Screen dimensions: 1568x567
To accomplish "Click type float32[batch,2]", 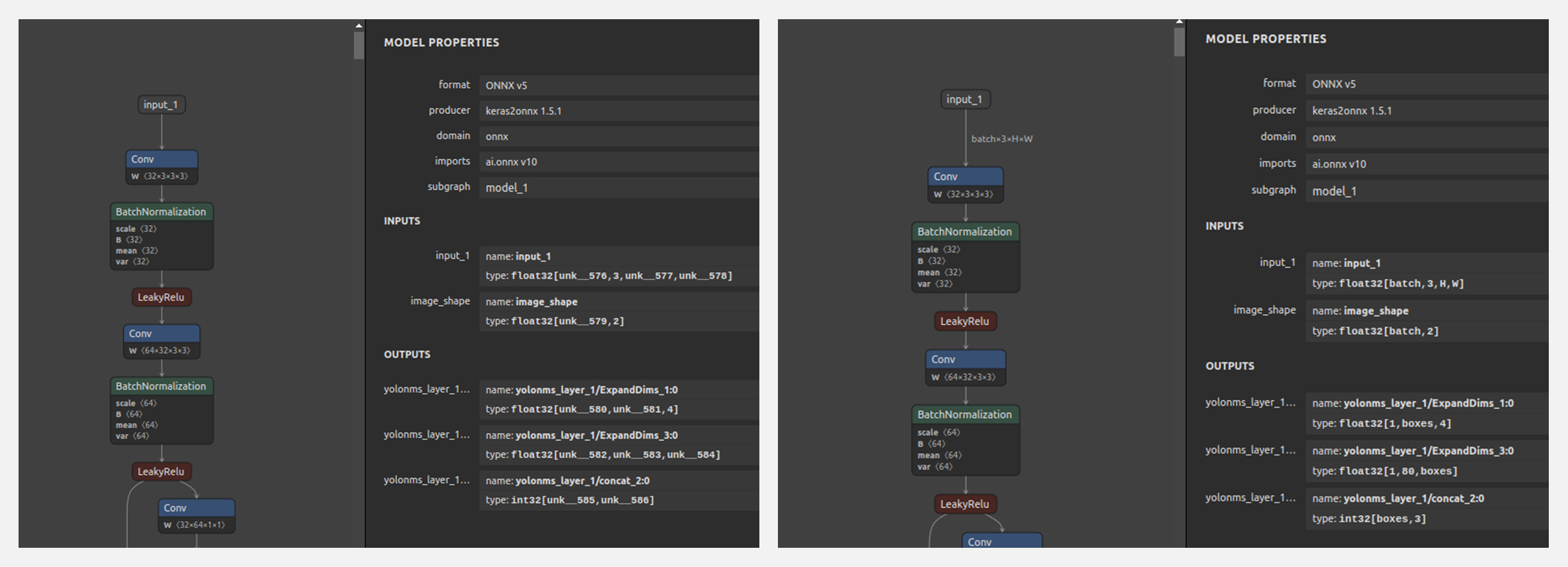I will (1427, 331).
